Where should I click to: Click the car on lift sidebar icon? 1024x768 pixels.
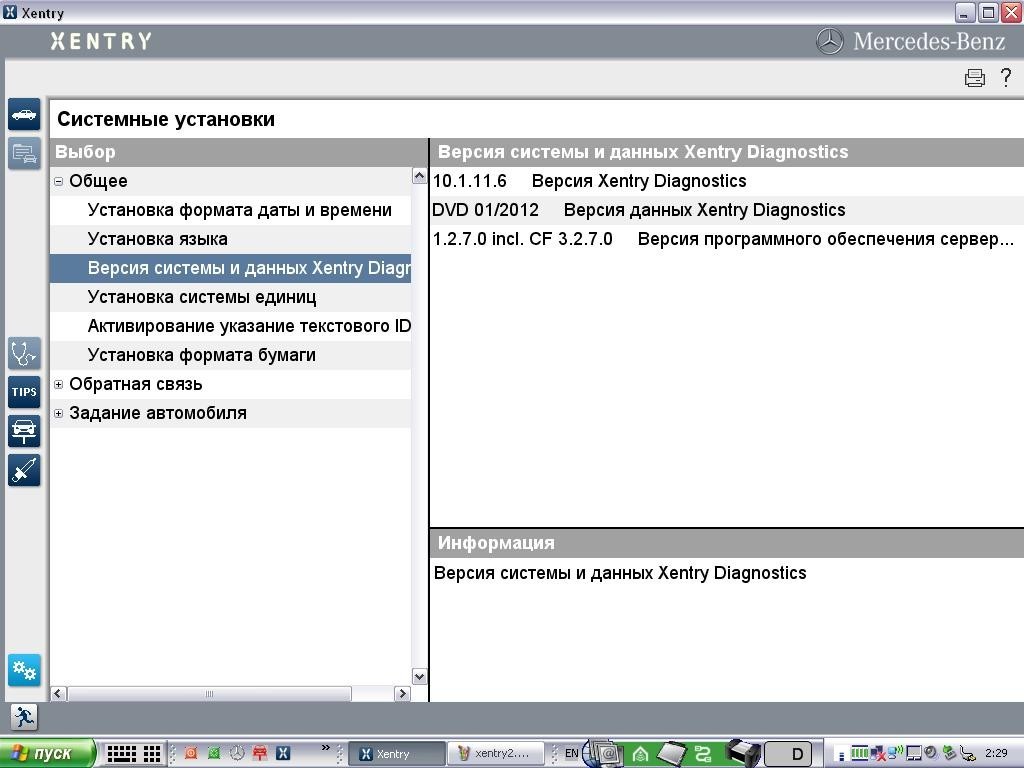(x=24, y=431)
